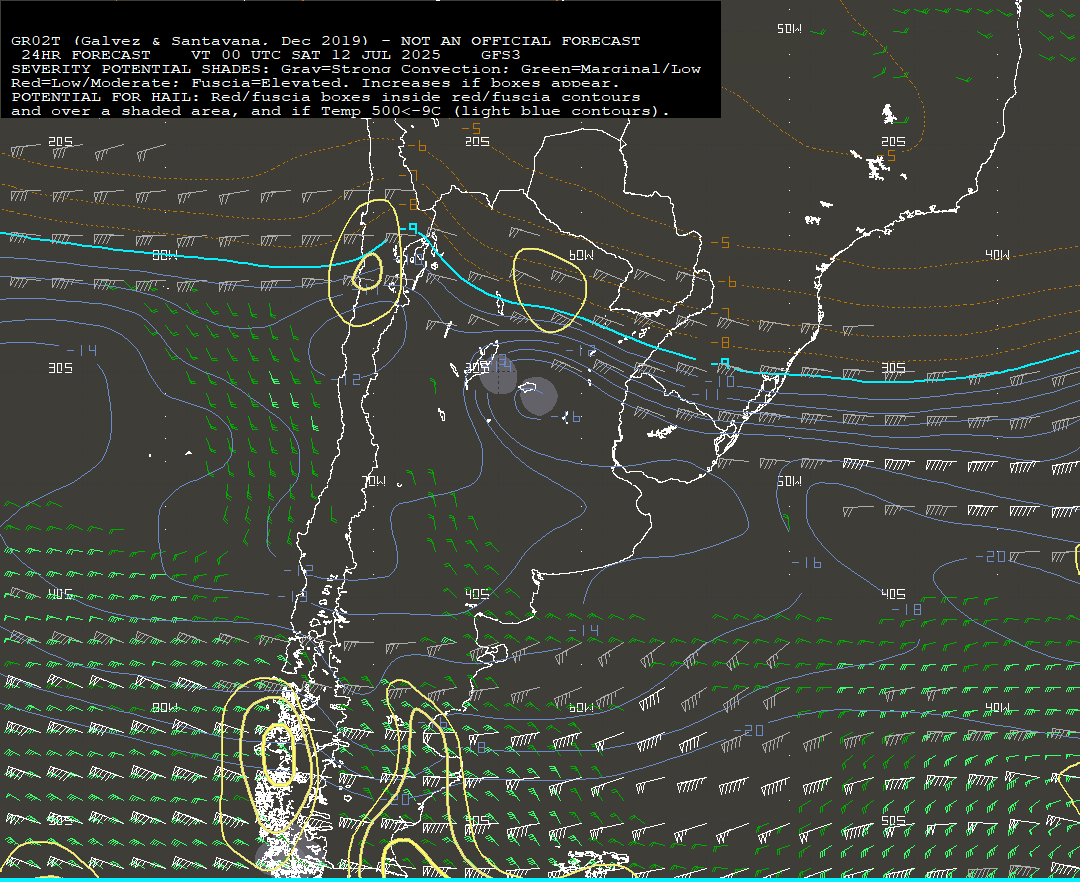Click the orange -5 contour label near Brazil

(720, 243)
